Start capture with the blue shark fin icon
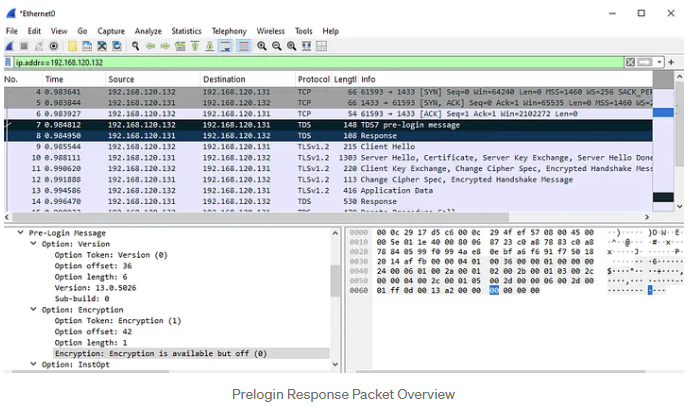 [10, 46]
